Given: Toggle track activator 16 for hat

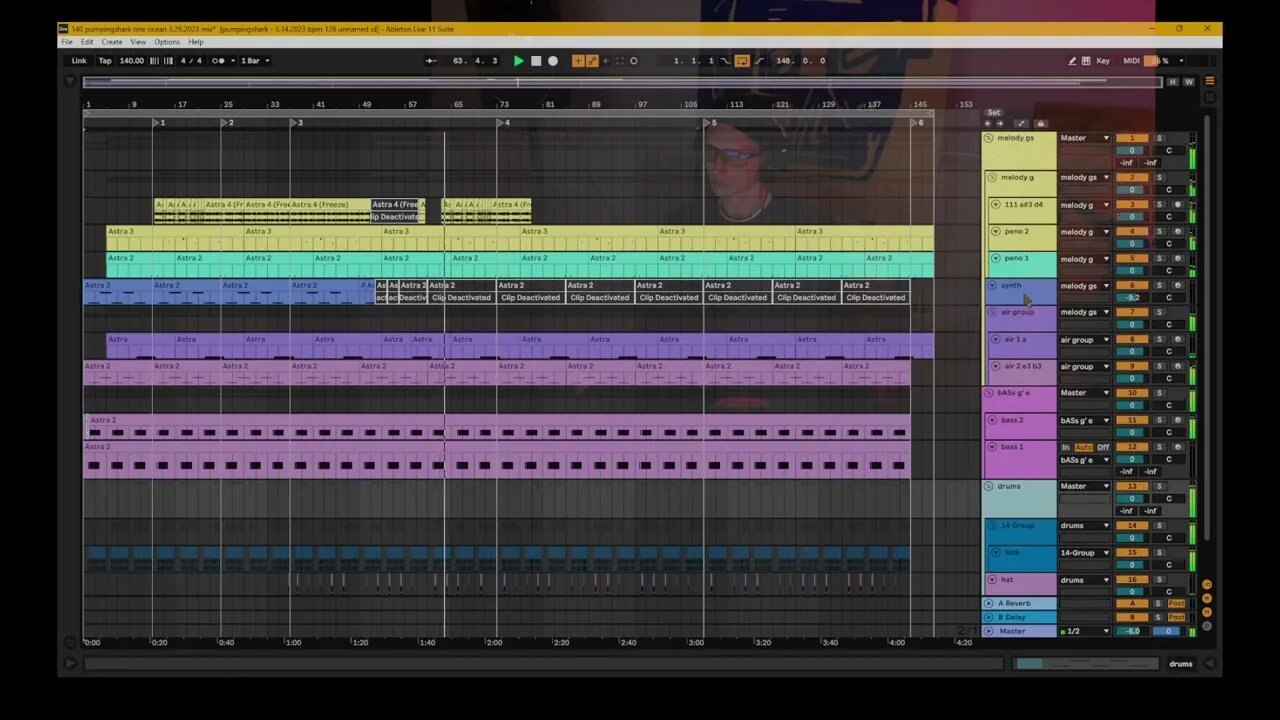Looking at the screenshot, I should tap(1132, 580).
